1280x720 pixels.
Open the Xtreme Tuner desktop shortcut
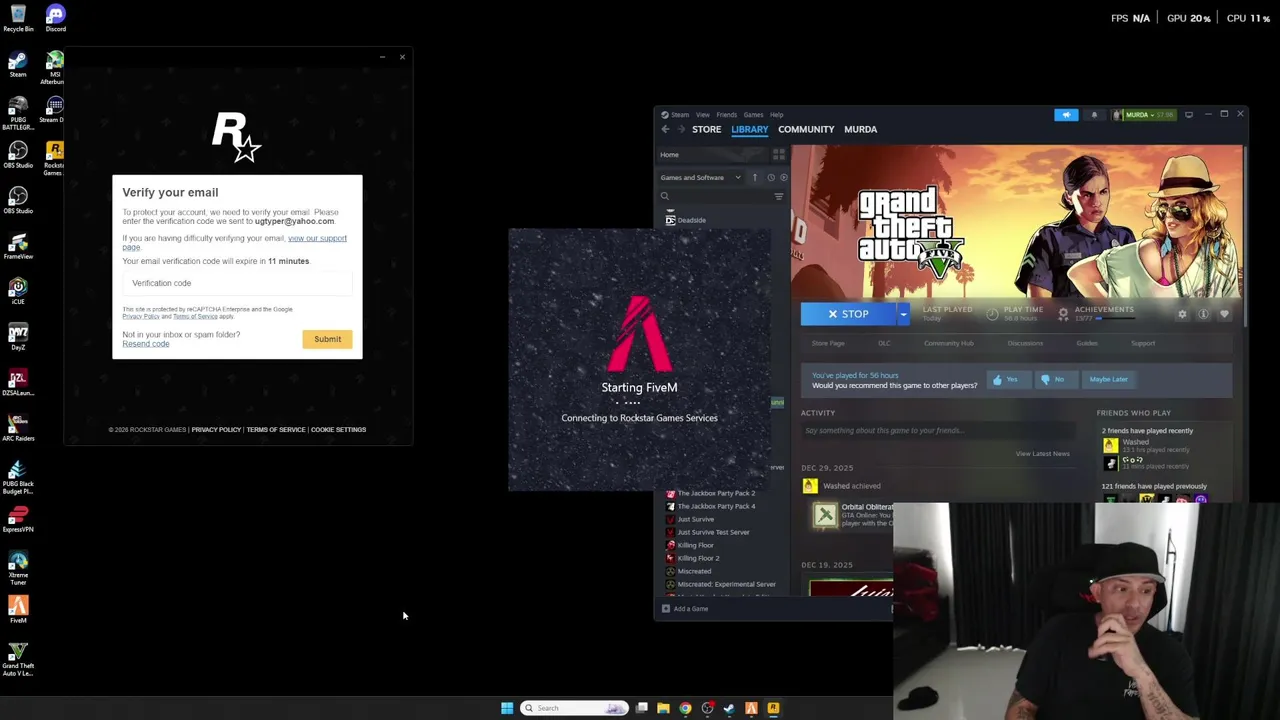[18, 568]
